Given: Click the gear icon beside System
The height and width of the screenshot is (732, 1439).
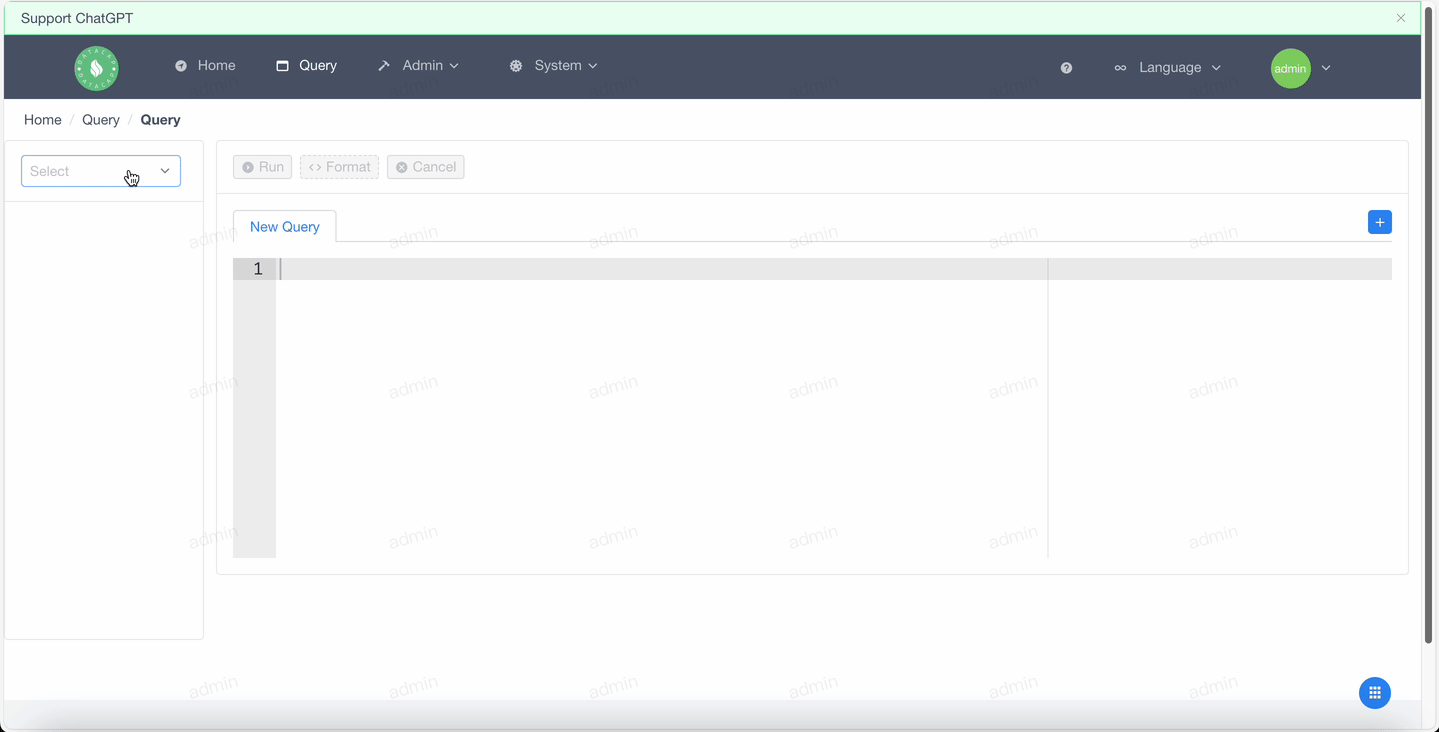Looking at the screenshot, I should tap(515, 66).
